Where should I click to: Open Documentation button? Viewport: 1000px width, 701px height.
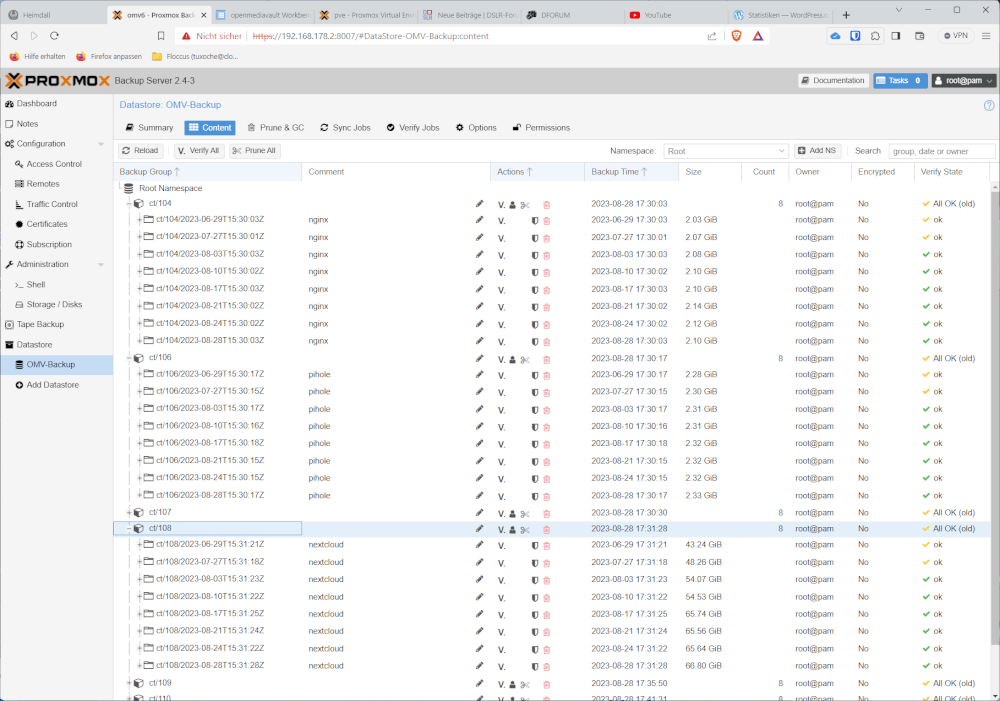click(x=833, y=80)
